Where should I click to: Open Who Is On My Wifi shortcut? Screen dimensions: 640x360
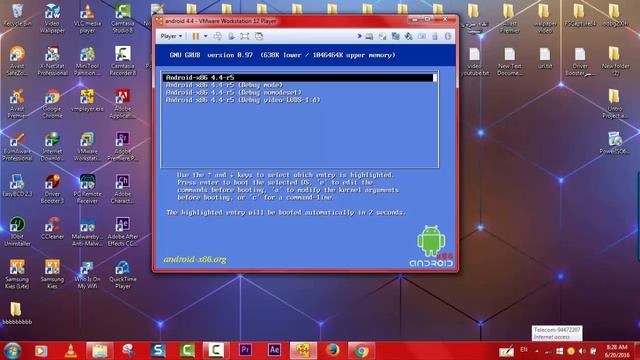(x=87, y=274)
